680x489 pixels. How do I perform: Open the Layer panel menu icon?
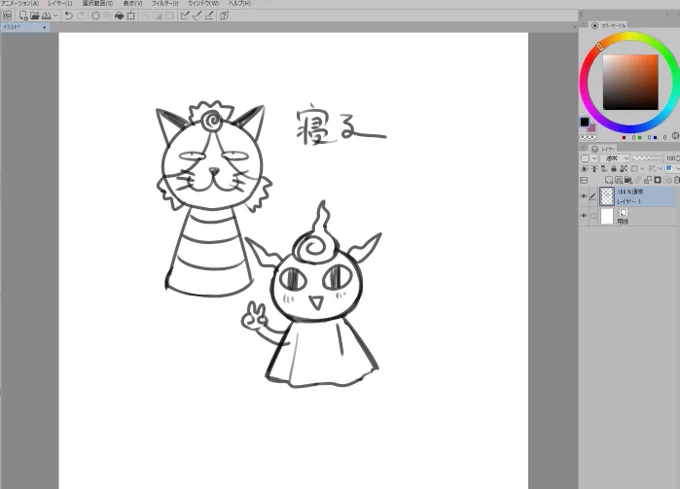tap(584, 148)
